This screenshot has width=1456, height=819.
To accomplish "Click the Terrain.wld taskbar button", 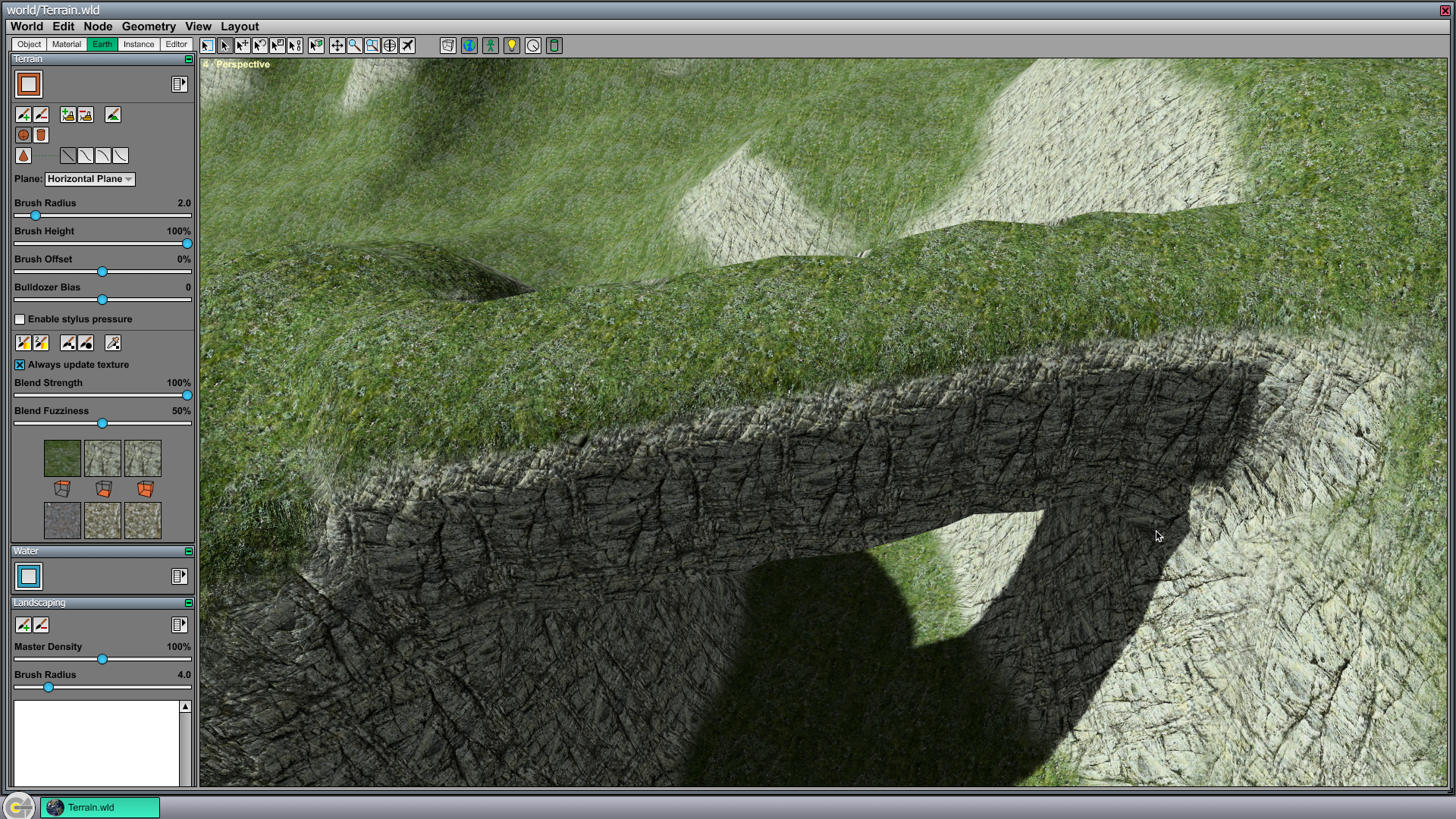I will (x=100, y=808).
